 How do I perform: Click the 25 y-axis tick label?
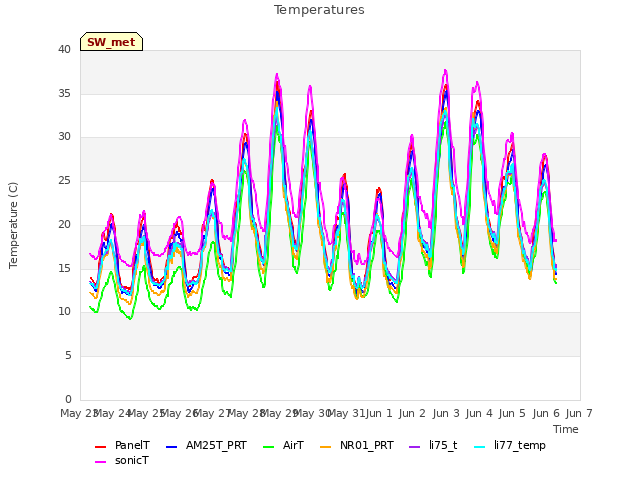click(x=64, y=180)
